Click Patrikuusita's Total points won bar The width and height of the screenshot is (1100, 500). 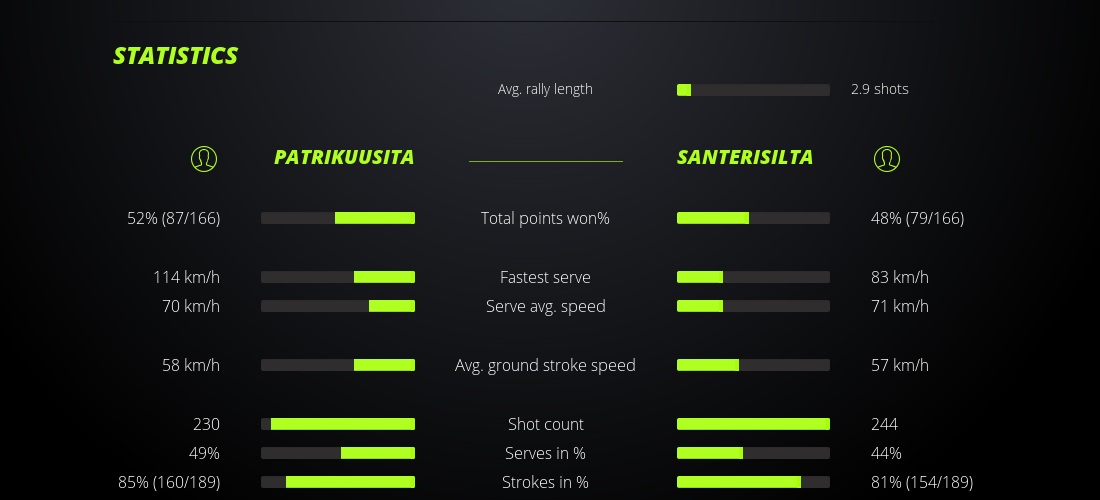click(x=338, y=218)
